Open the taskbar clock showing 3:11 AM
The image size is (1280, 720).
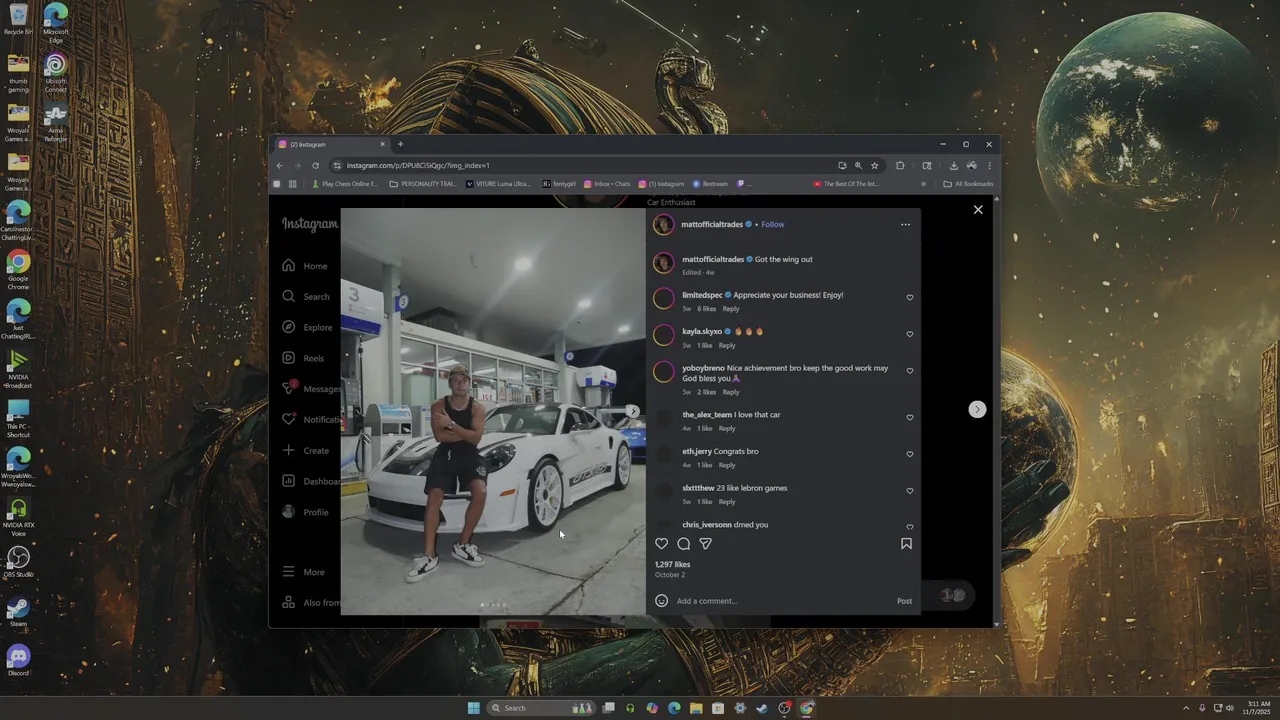tap(1257, 708)
